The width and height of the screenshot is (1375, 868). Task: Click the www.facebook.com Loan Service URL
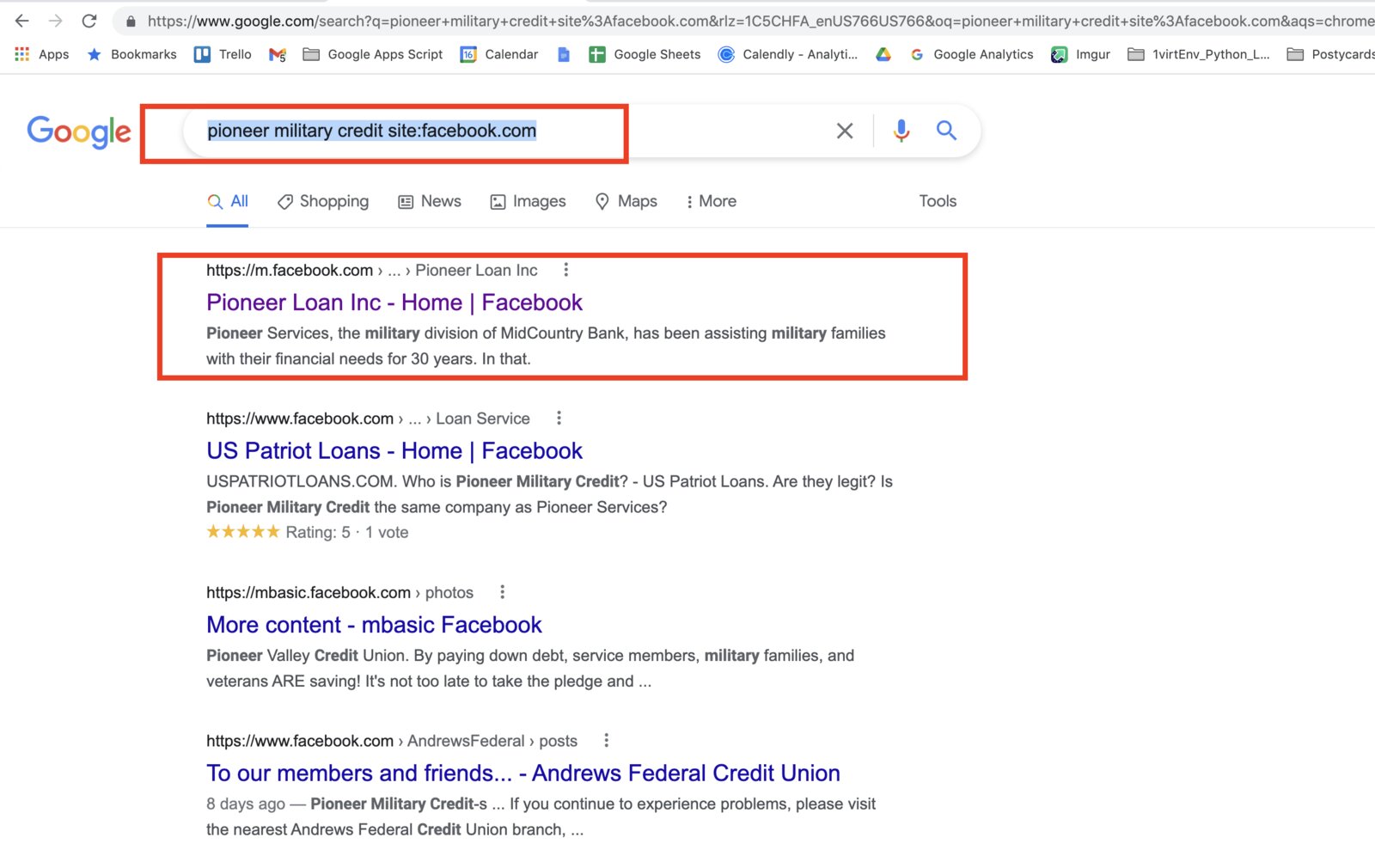[x=368, y=419]
